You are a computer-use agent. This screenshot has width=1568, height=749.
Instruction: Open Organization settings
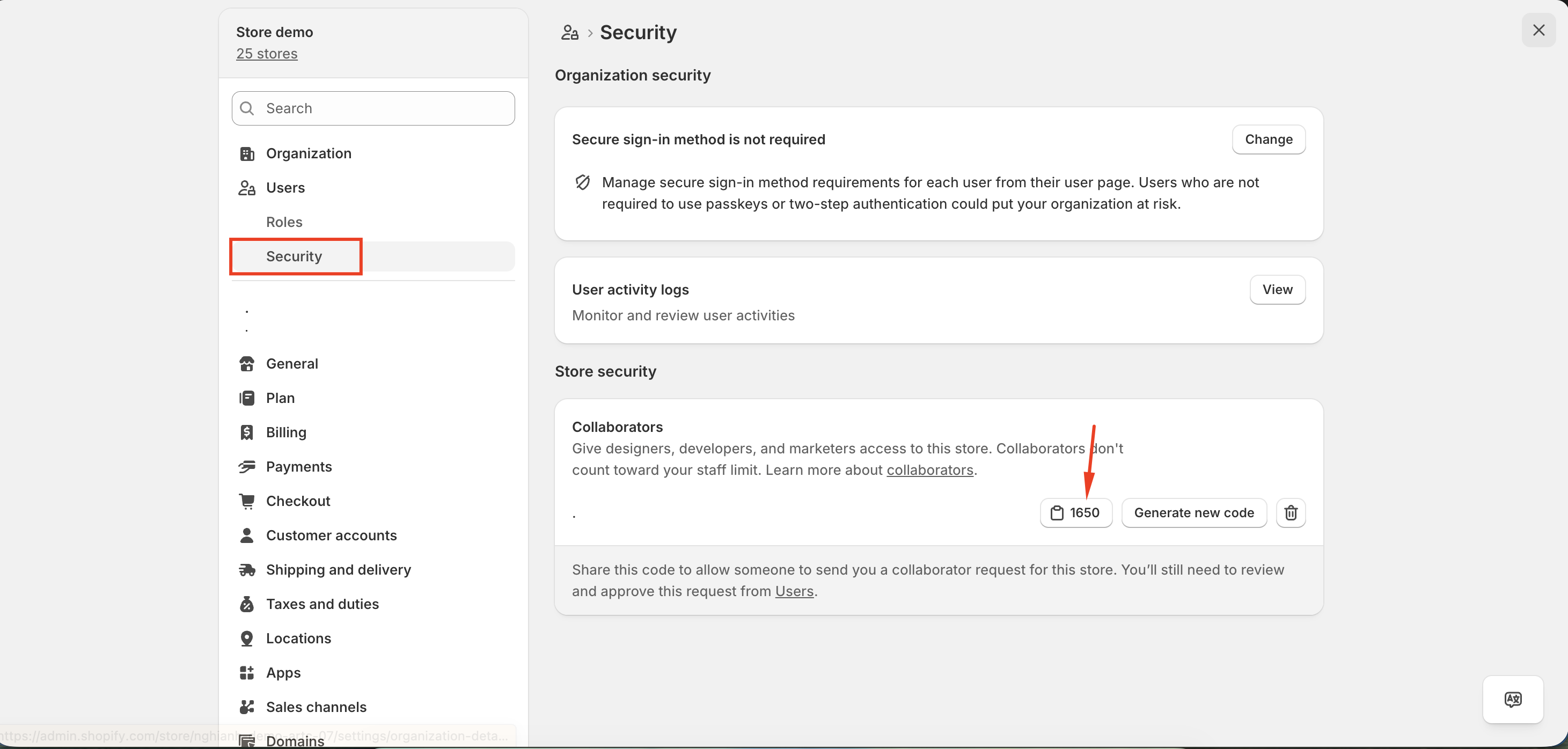click(373, 154)
